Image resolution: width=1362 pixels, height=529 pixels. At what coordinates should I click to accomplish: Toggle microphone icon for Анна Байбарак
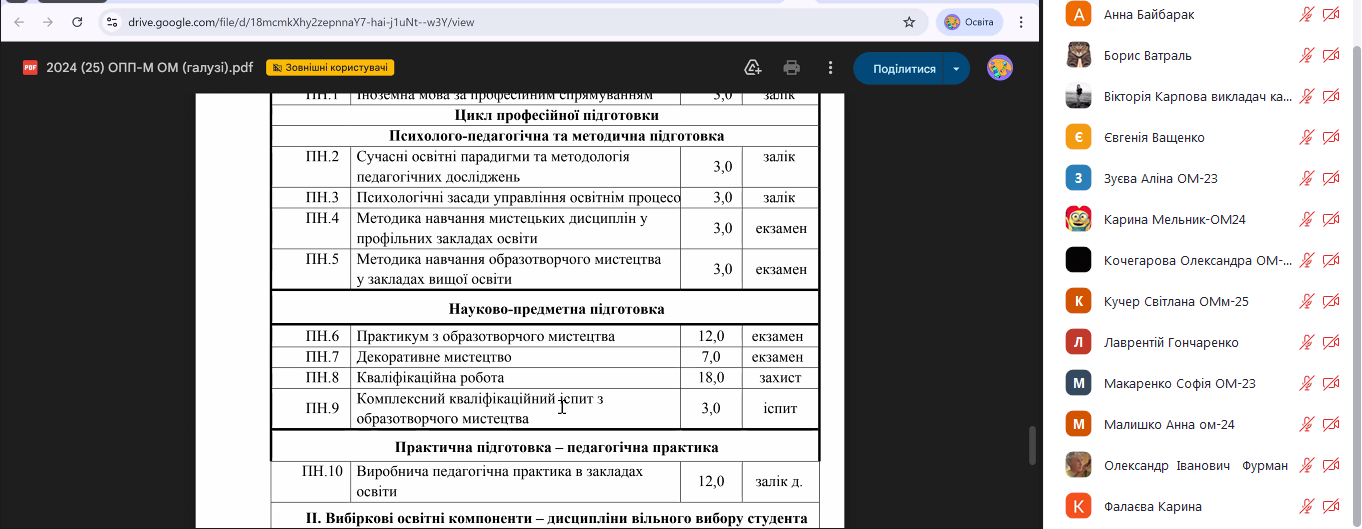1306,15
